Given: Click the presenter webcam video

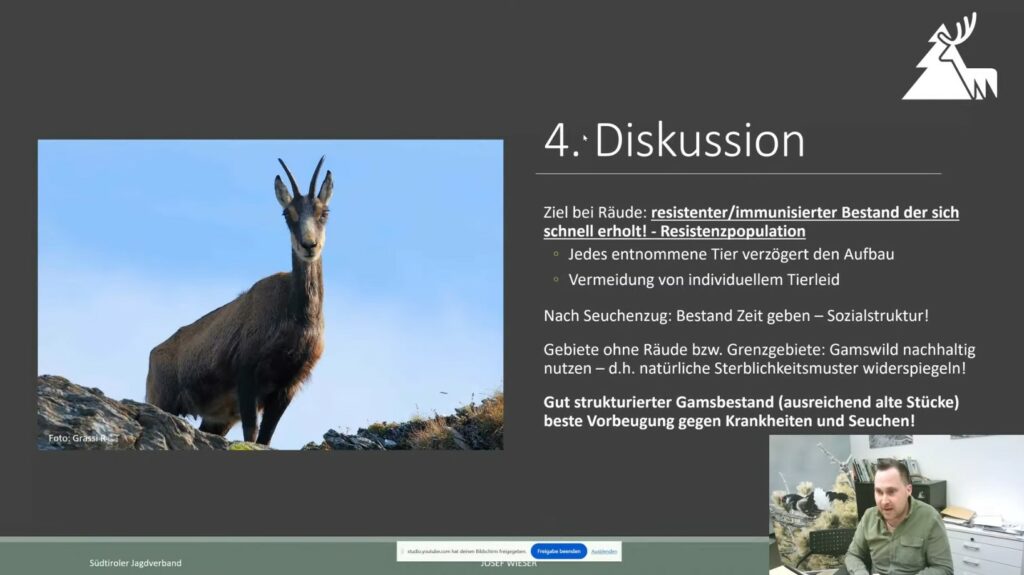Looking at the screenshot, I should pos(895,504).
